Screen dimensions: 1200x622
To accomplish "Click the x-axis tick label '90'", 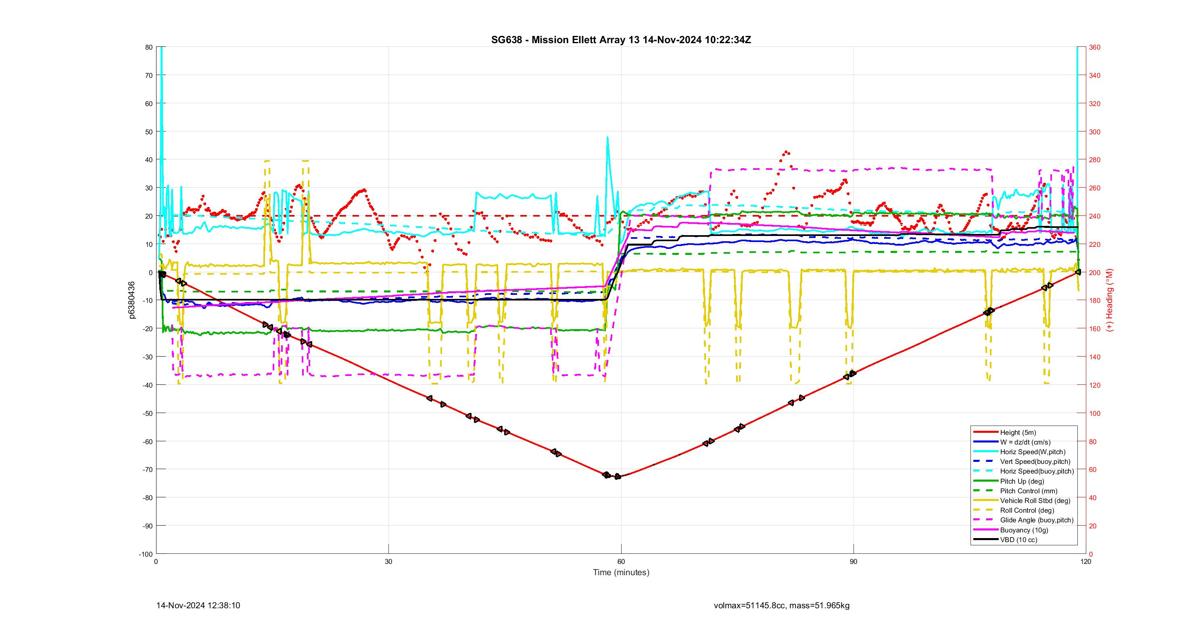I will (x=853, y=562).
